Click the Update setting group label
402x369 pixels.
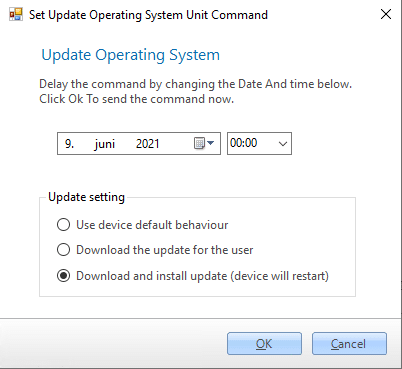86,197
